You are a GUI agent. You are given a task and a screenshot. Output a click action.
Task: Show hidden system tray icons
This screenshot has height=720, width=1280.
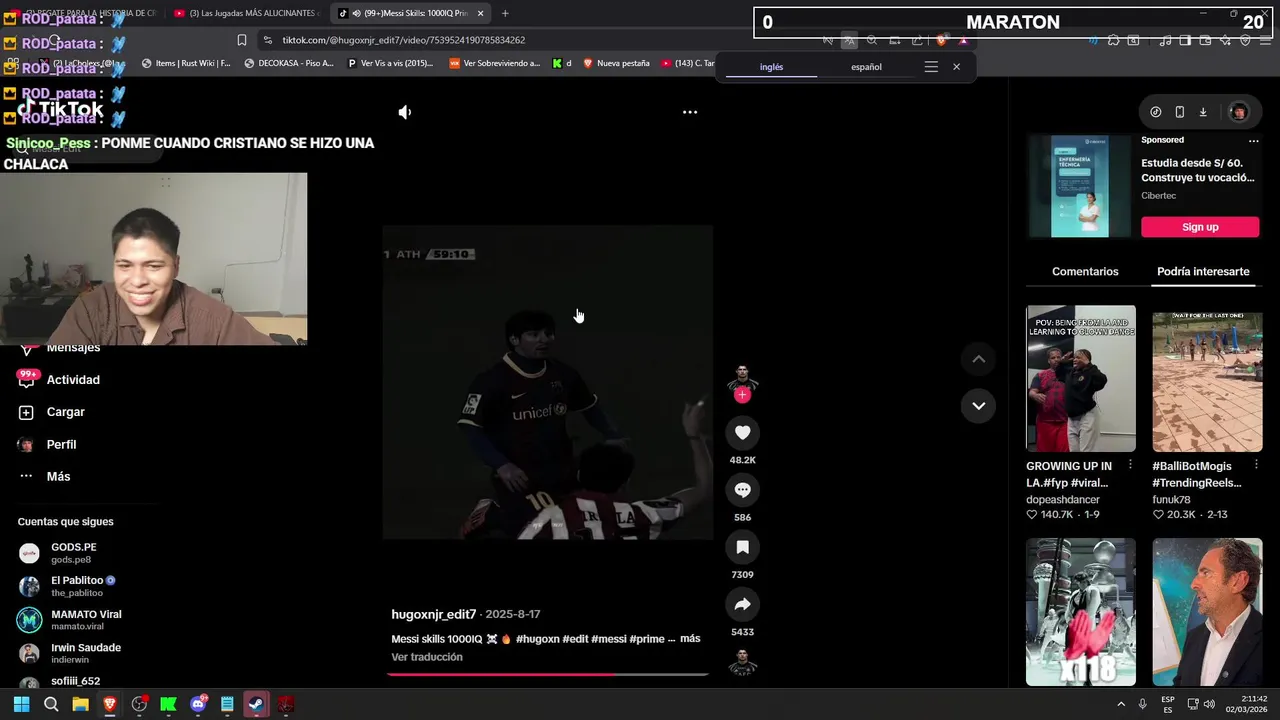click(1121, 705)
